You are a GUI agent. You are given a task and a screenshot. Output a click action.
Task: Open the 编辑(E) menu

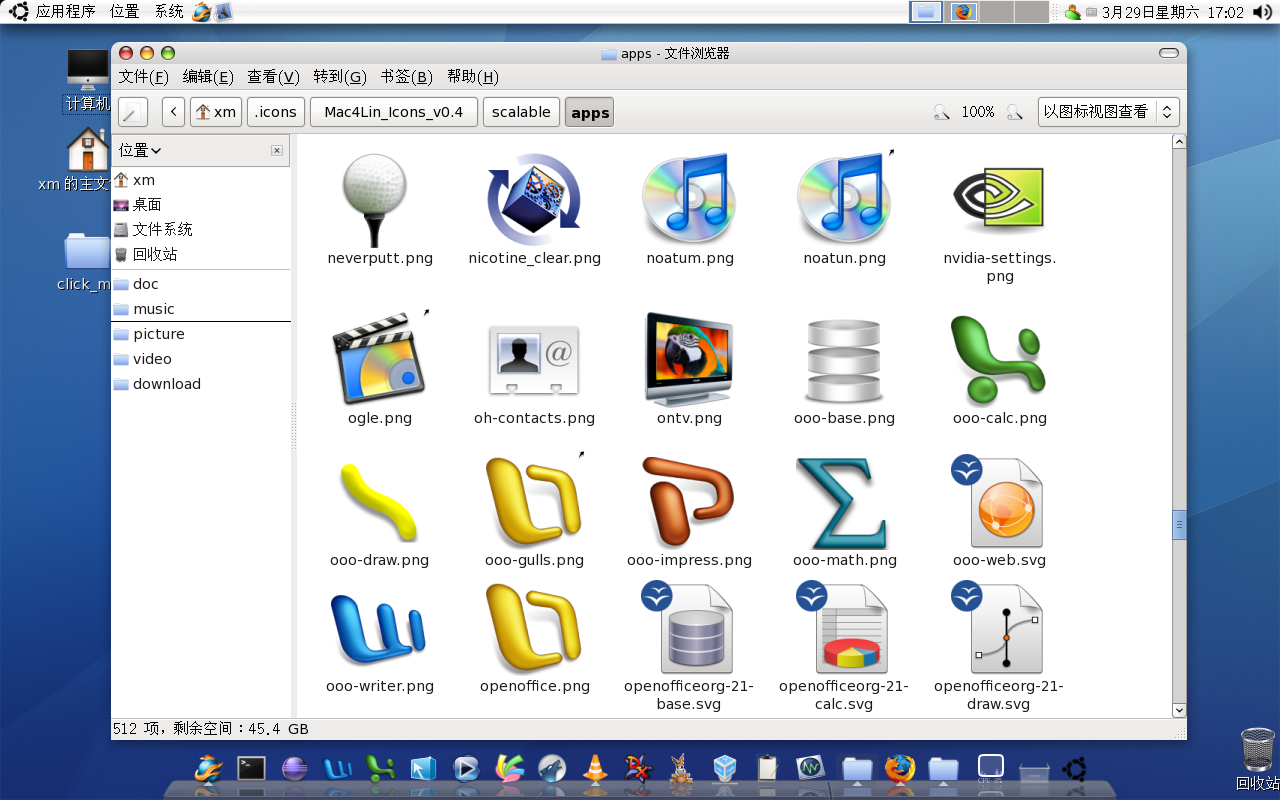pyautogui.click(x=208, y=77)
